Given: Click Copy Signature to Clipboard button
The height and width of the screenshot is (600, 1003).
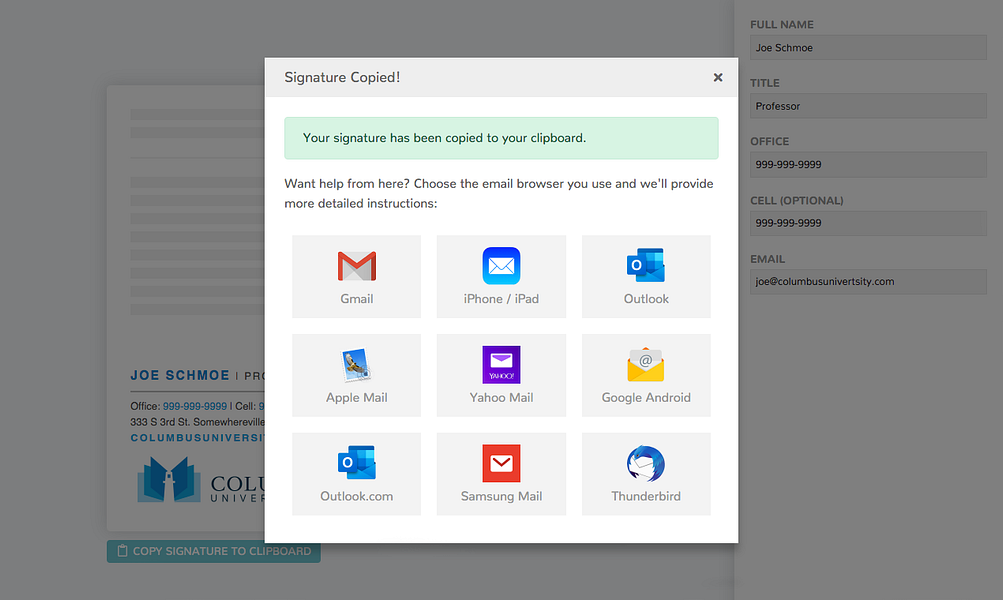Looking at the screenshot, I should pyautogui.click(x=214, y=551).
